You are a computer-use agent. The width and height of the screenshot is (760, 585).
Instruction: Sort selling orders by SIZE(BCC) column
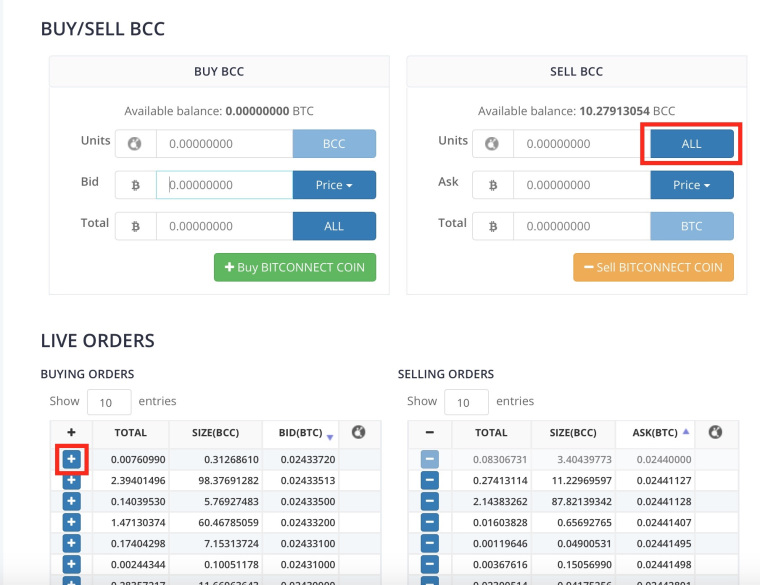tap(573, 433)
